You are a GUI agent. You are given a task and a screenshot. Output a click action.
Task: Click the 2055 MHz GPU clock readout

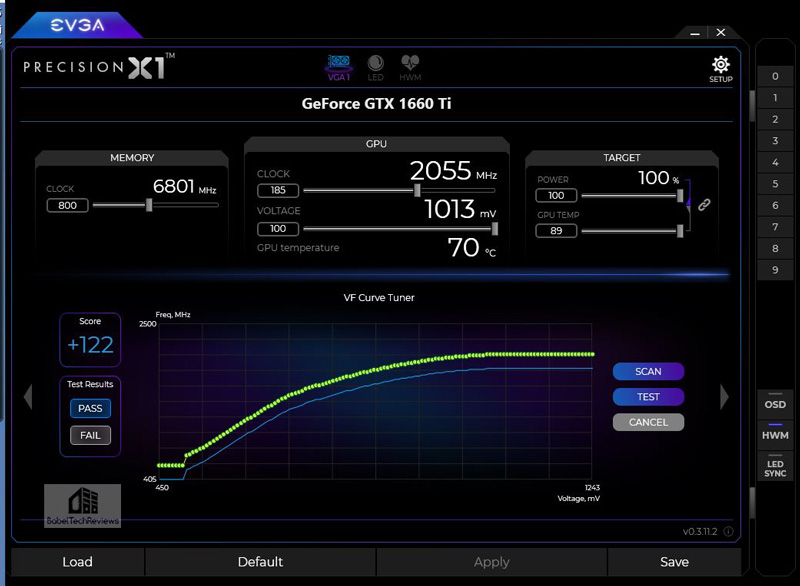[x=453, y=171]
